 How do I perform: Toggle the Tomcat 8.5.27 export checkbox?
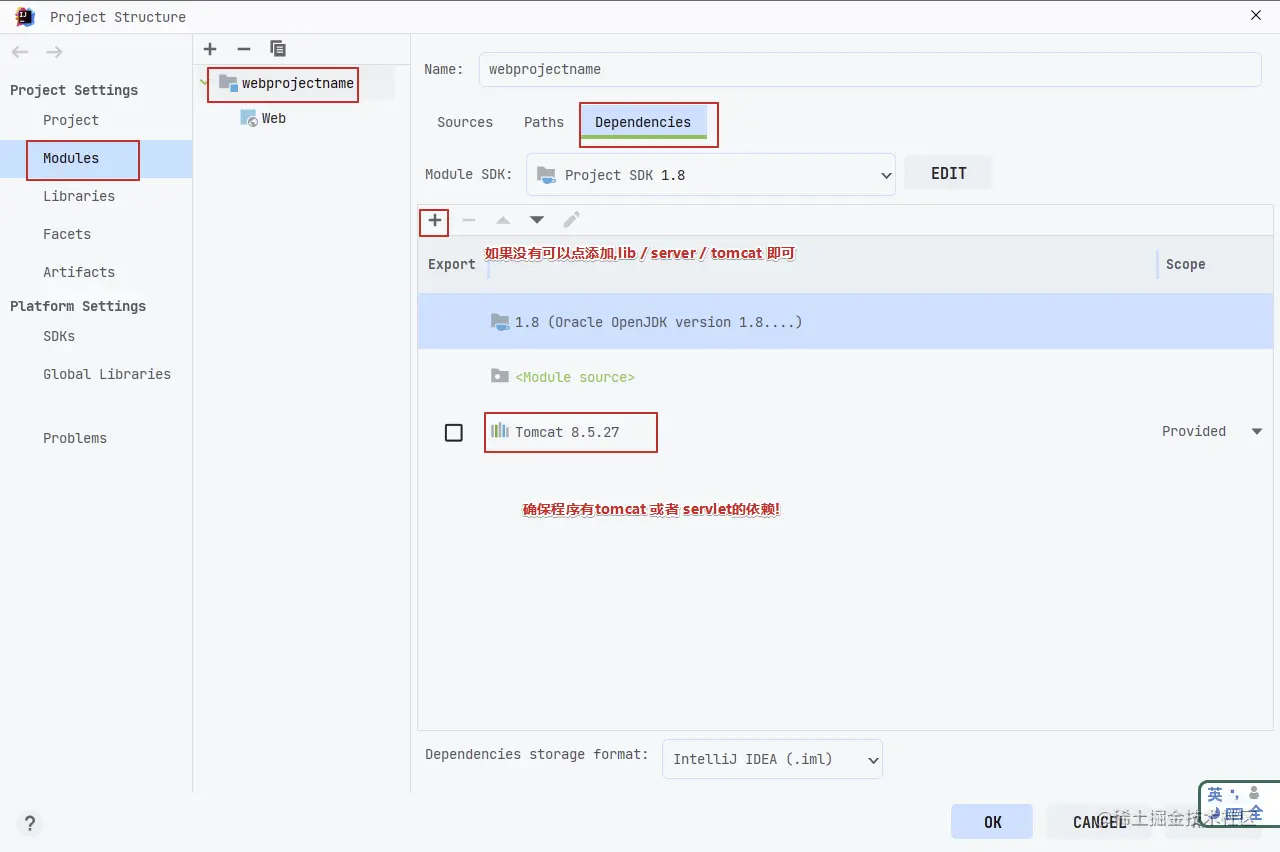pos(454,432)
